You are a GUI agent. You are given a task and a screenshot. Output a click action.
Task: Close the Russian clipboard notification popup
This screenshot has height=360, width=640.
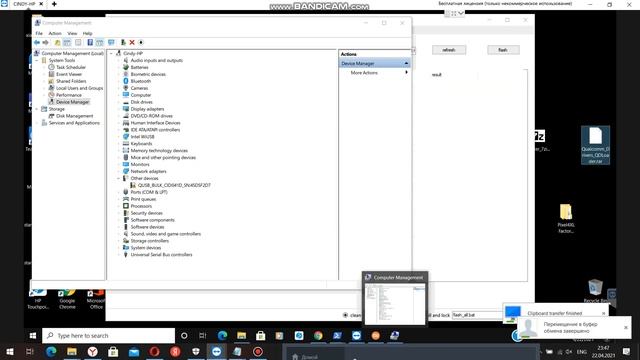(x=626, y=327)
